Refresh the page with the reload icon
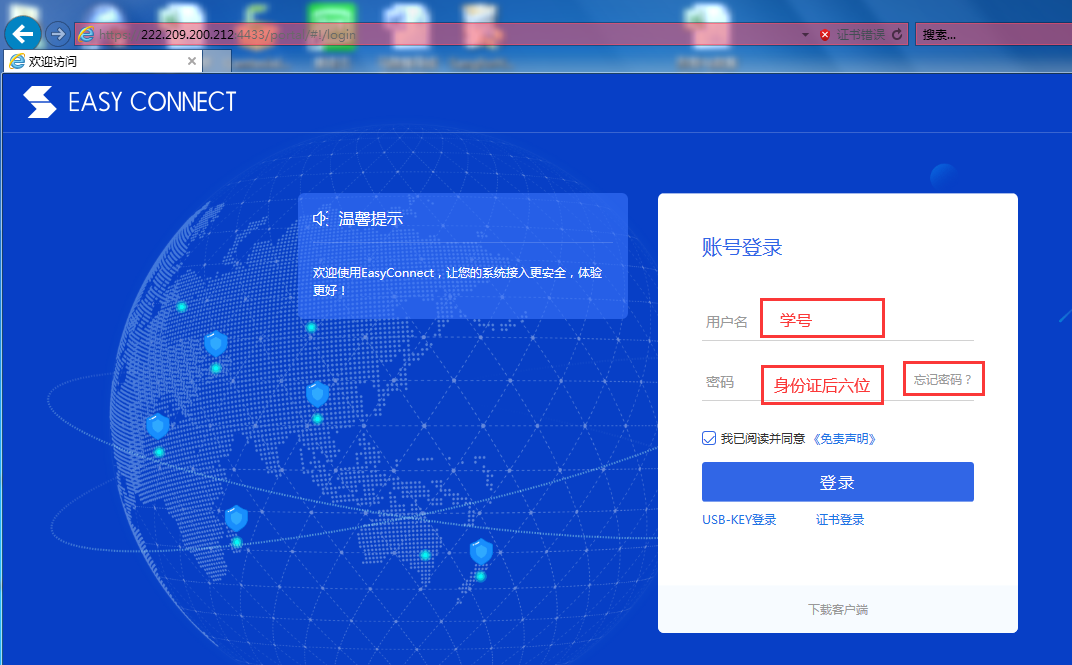The height and width of the screenshot is (665, 1072). pos(897,34)
